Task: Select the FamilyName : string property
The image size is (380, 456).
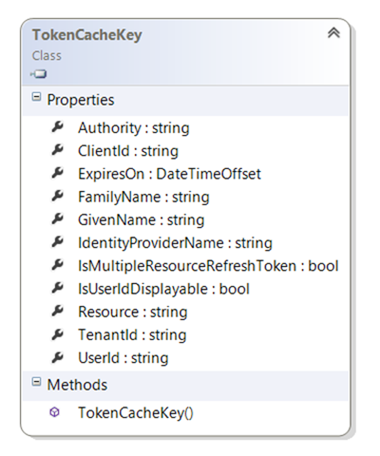Action: pos(144,197)
